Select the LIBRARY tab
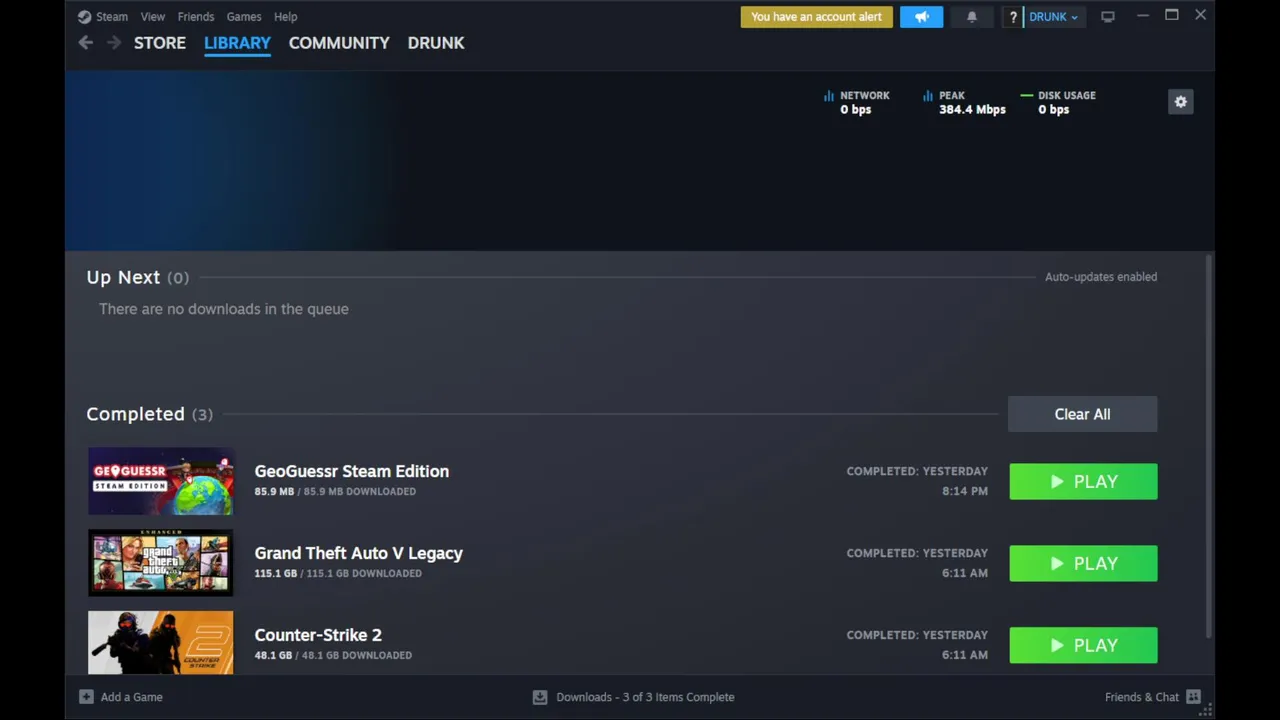This screenshot has height=720, width=1280. 237,43
